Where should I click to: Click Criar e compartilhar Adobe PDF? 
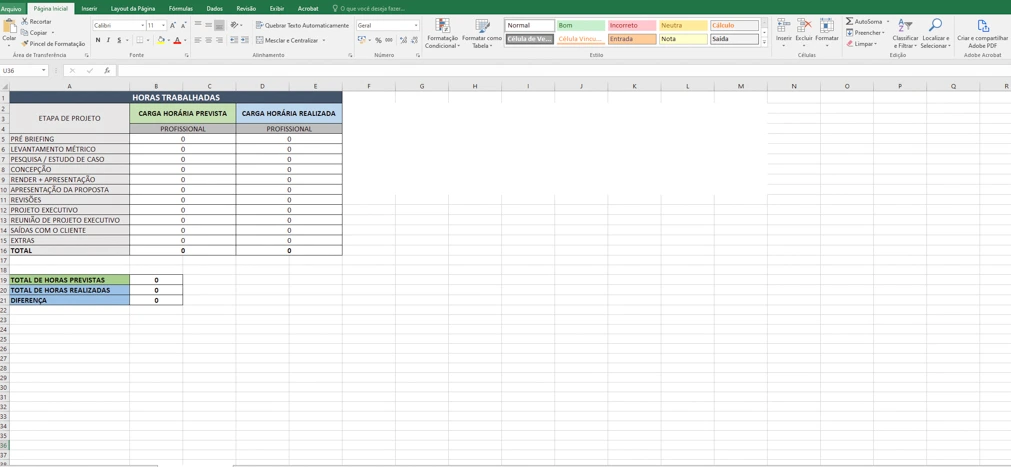(x=982, y=34)
